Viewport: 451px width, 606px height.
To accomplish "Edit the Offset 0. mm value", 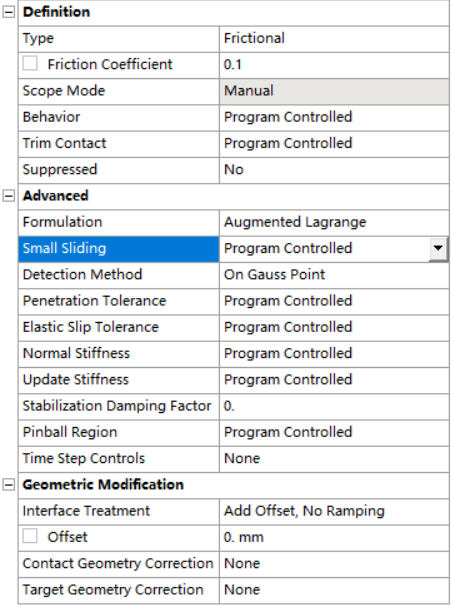I will [x=334, y=538].
